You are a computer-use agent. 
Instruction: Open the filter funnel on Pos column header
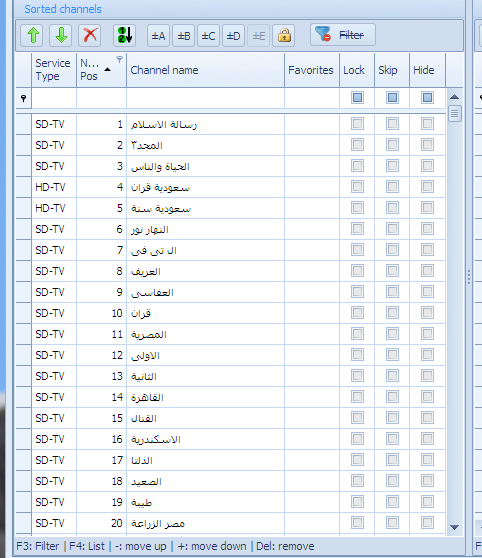pos(119,59)
